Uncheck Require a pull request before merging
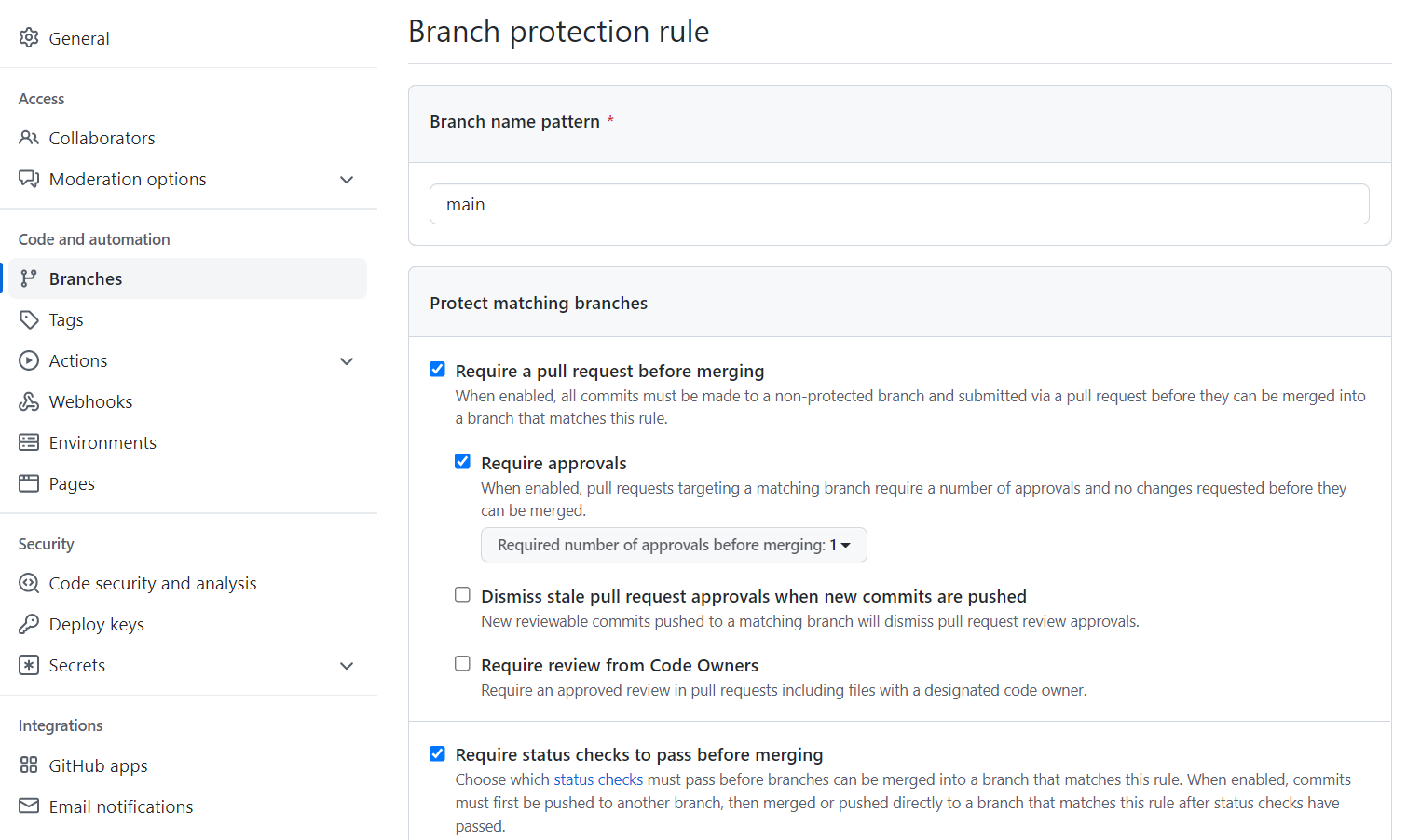The height and width of the screenshot is (840, 1407). click(x=437, y=370)
